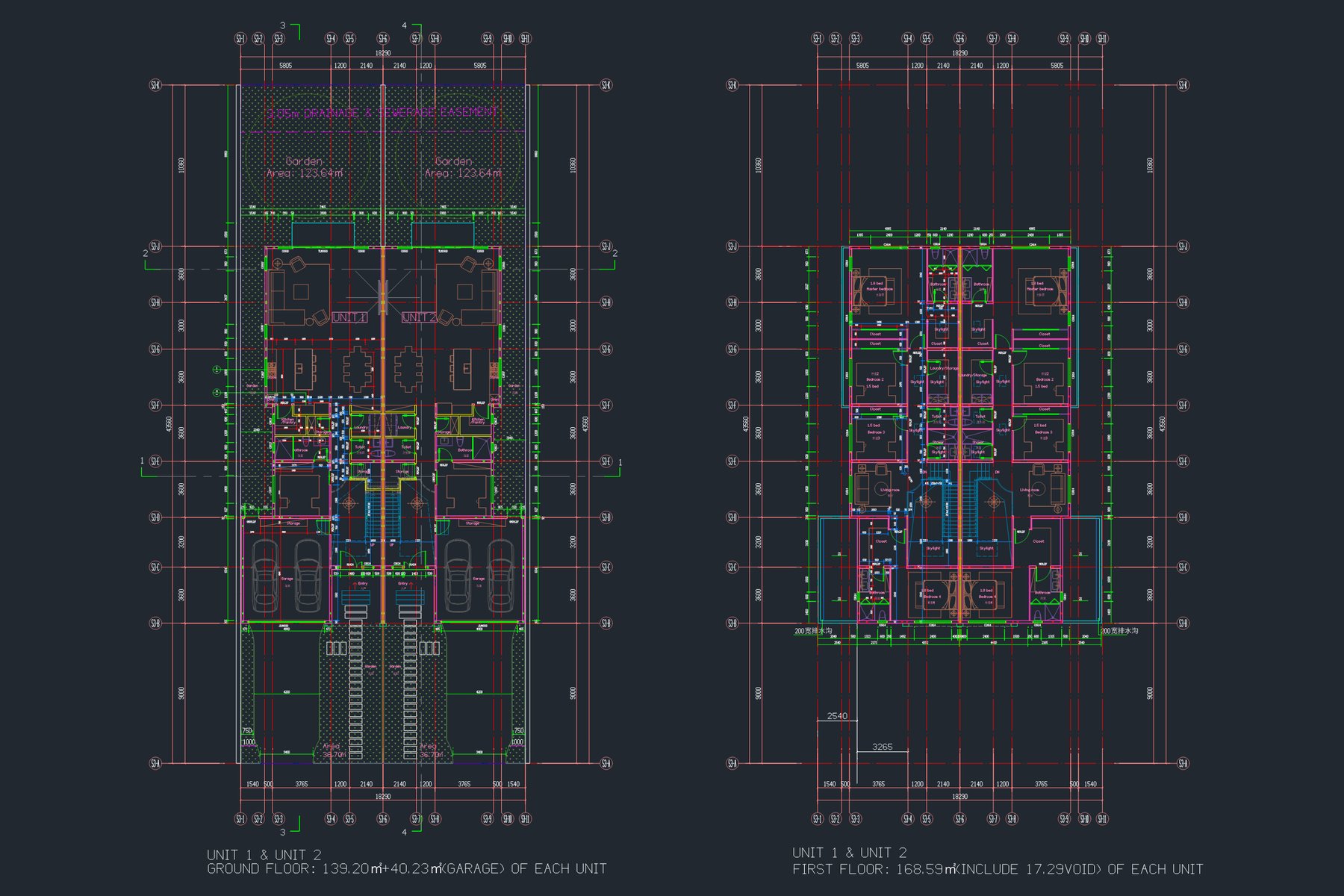Click the "3.05m DRAINAGE & SEWERAGE EASEMENT" text
The width and height of the screenshot is (1344, 896).
(382, 113)
